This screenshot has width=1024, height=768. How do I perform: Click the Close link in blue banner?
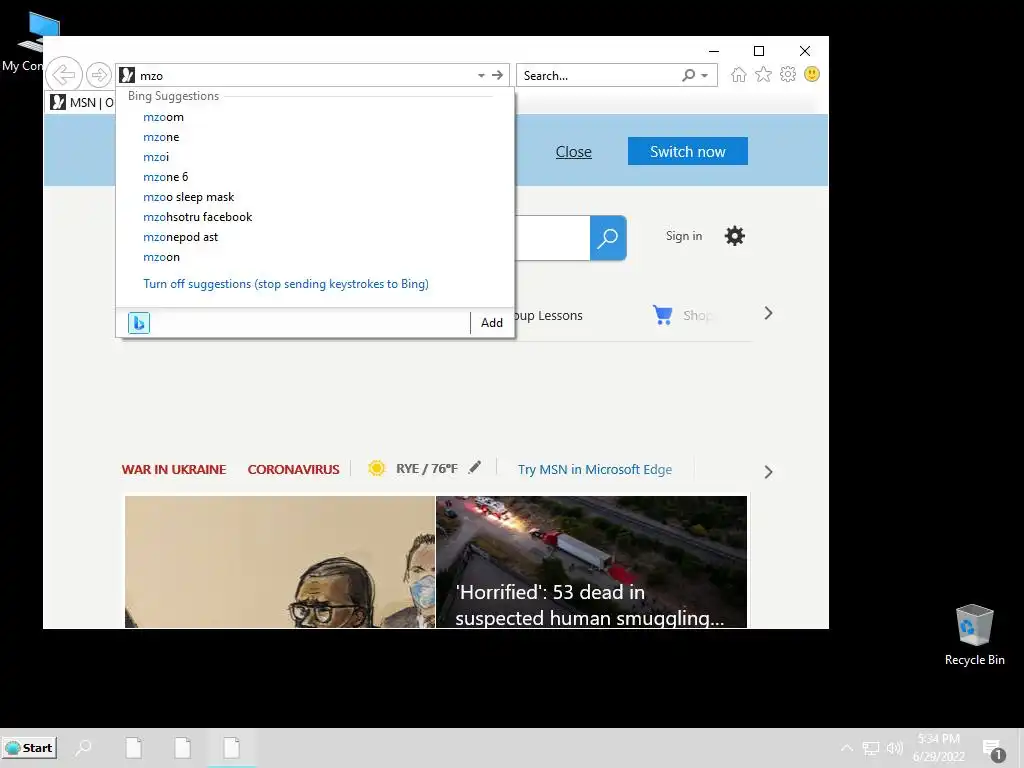[573, 152]
